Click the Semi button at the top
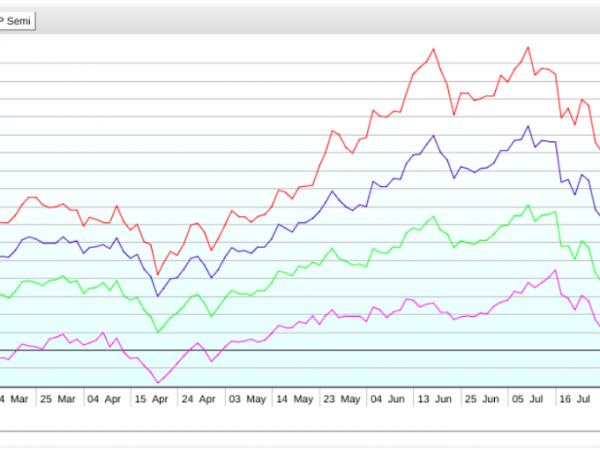 click(16, 21)
